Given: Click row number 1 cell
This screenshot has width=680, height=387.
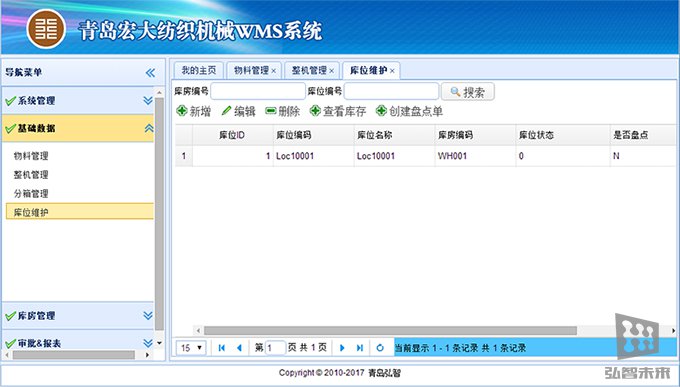Looking at the screenshot, I should click(184, 156).
